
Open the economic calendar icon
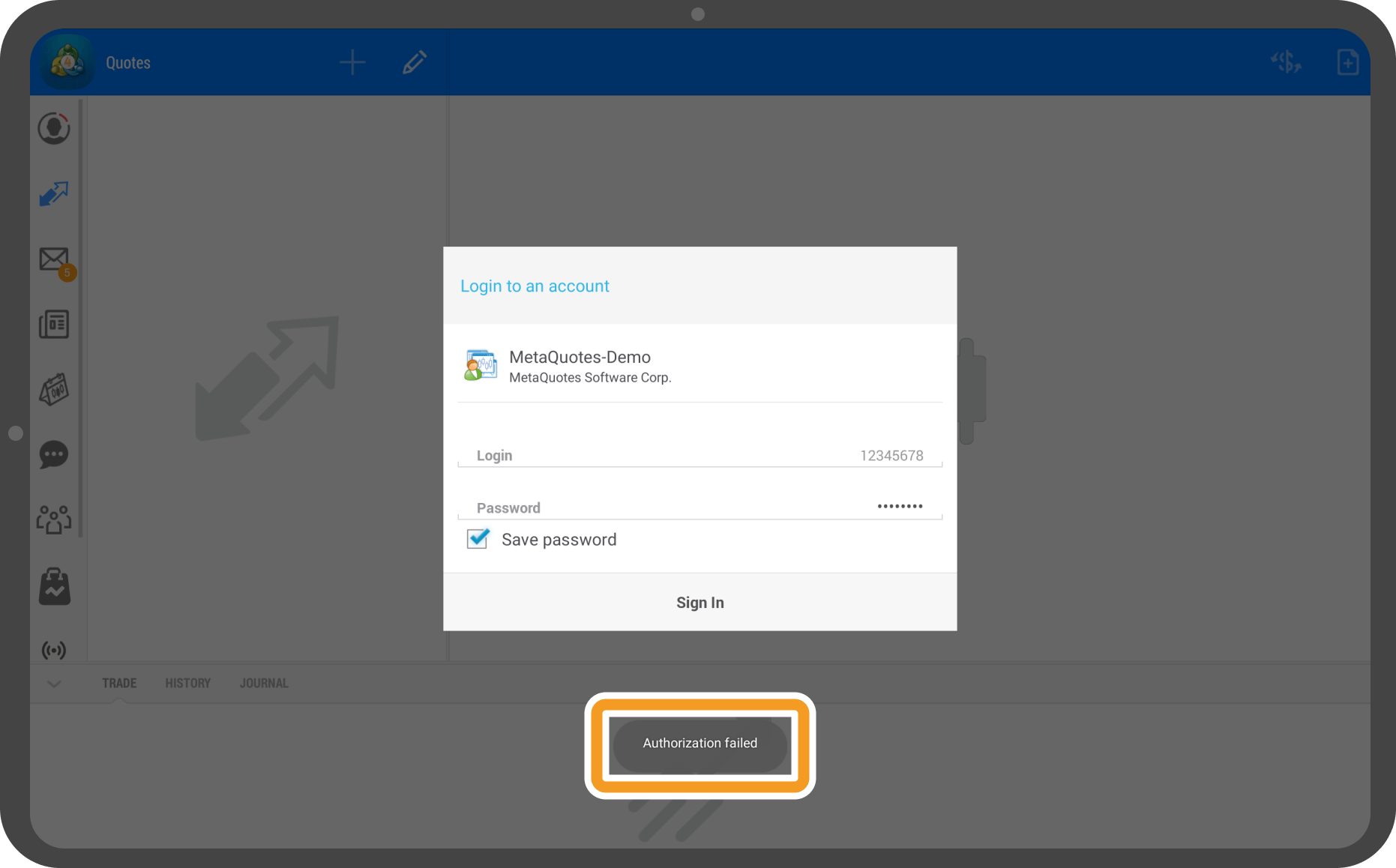(x=54, y=390)
